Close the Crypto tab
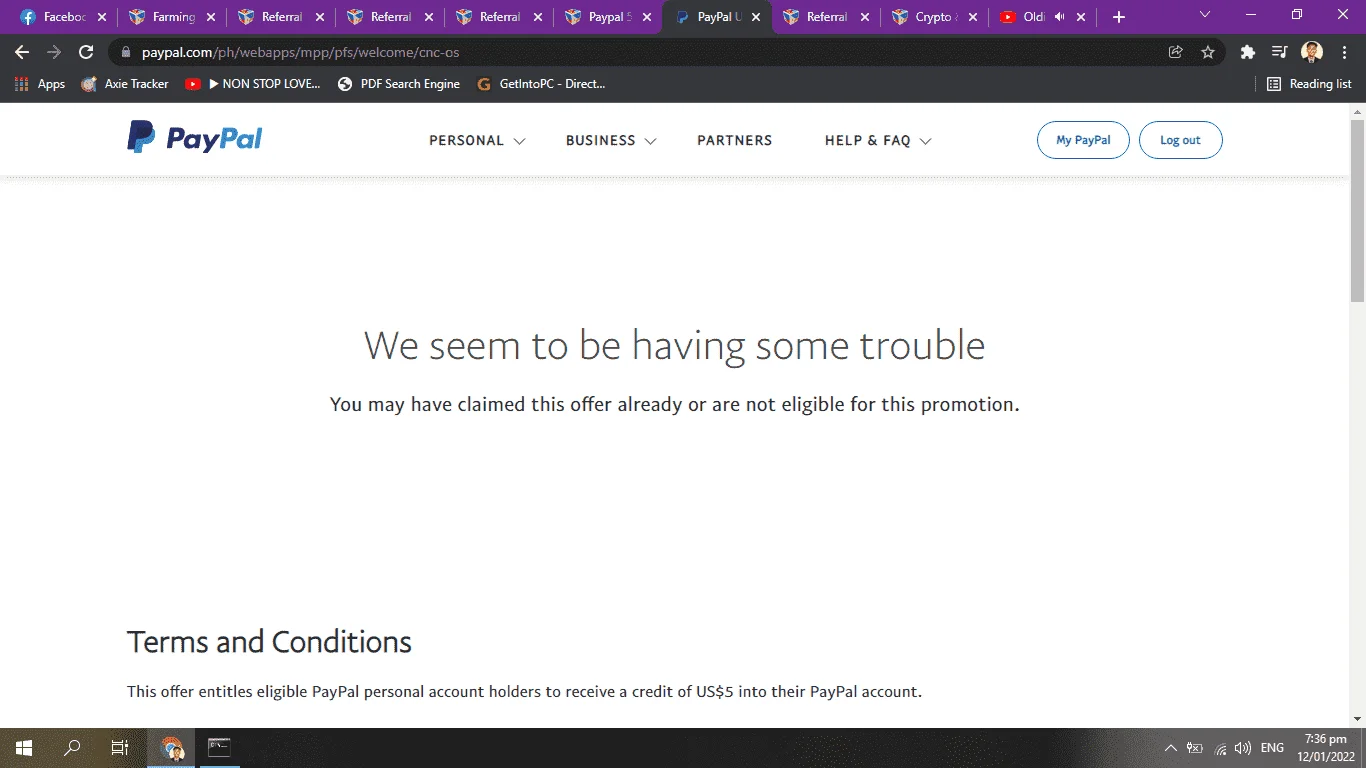The height and width of the screenshot is (768, 1366). 974,17
